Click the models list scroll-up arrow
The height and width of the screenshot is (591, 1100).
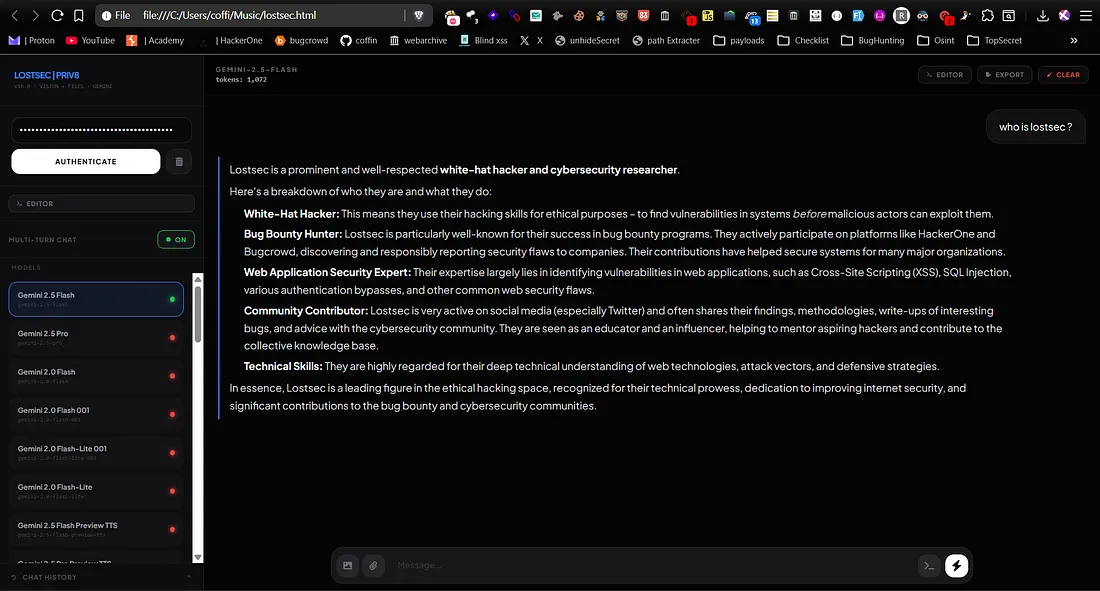pyautogui.click(x=198, y=279)
